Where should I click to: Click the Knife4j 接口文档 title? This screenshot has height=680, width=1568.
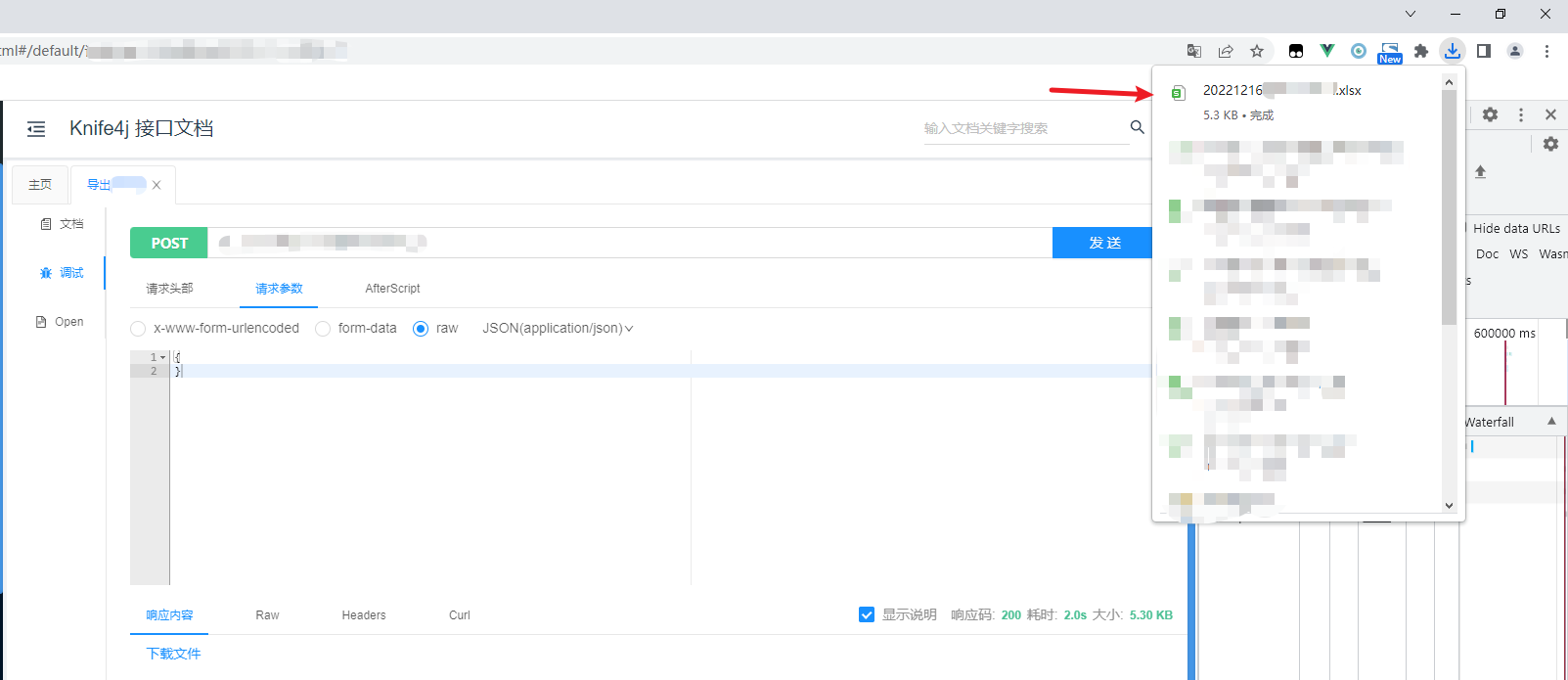[x=142, y=128]
